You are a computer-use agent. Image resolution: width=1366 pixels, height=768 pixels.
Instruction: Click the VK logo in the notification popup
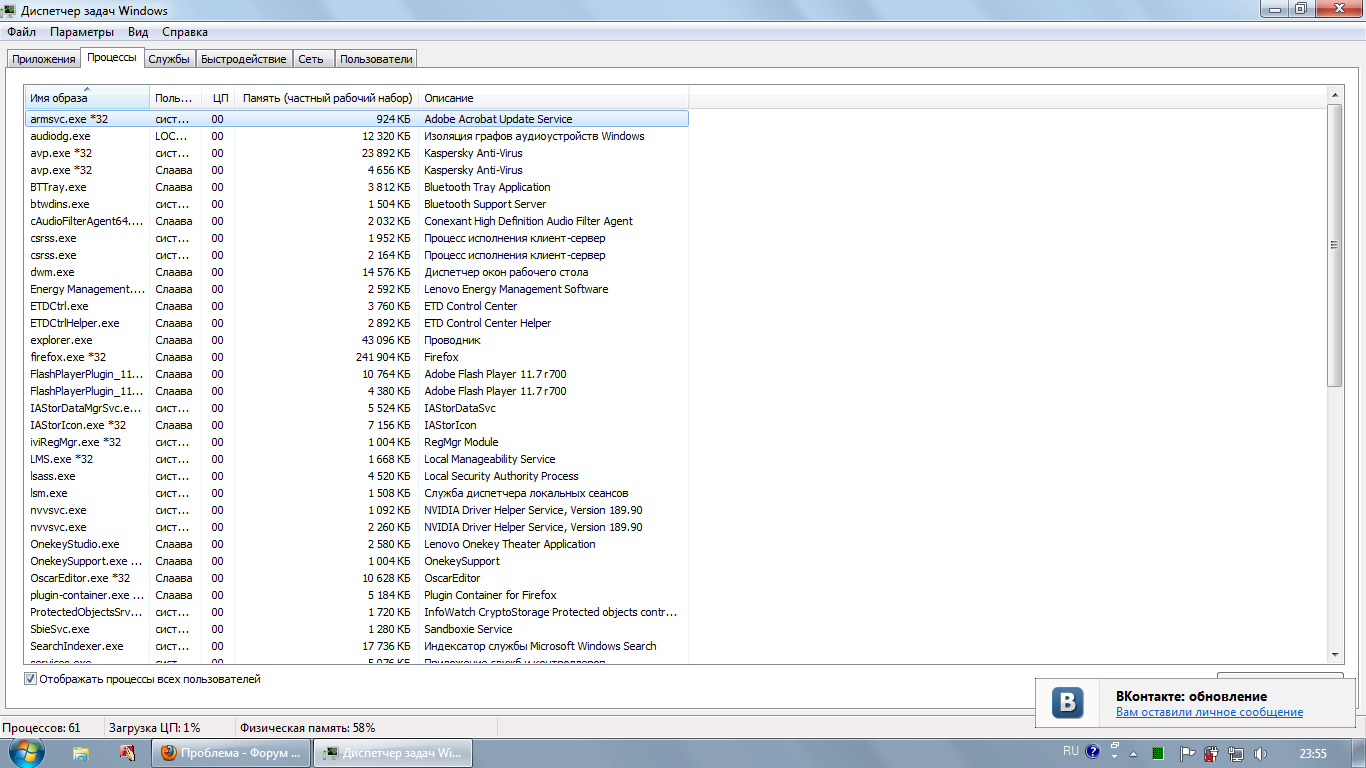pos(1068,703)
